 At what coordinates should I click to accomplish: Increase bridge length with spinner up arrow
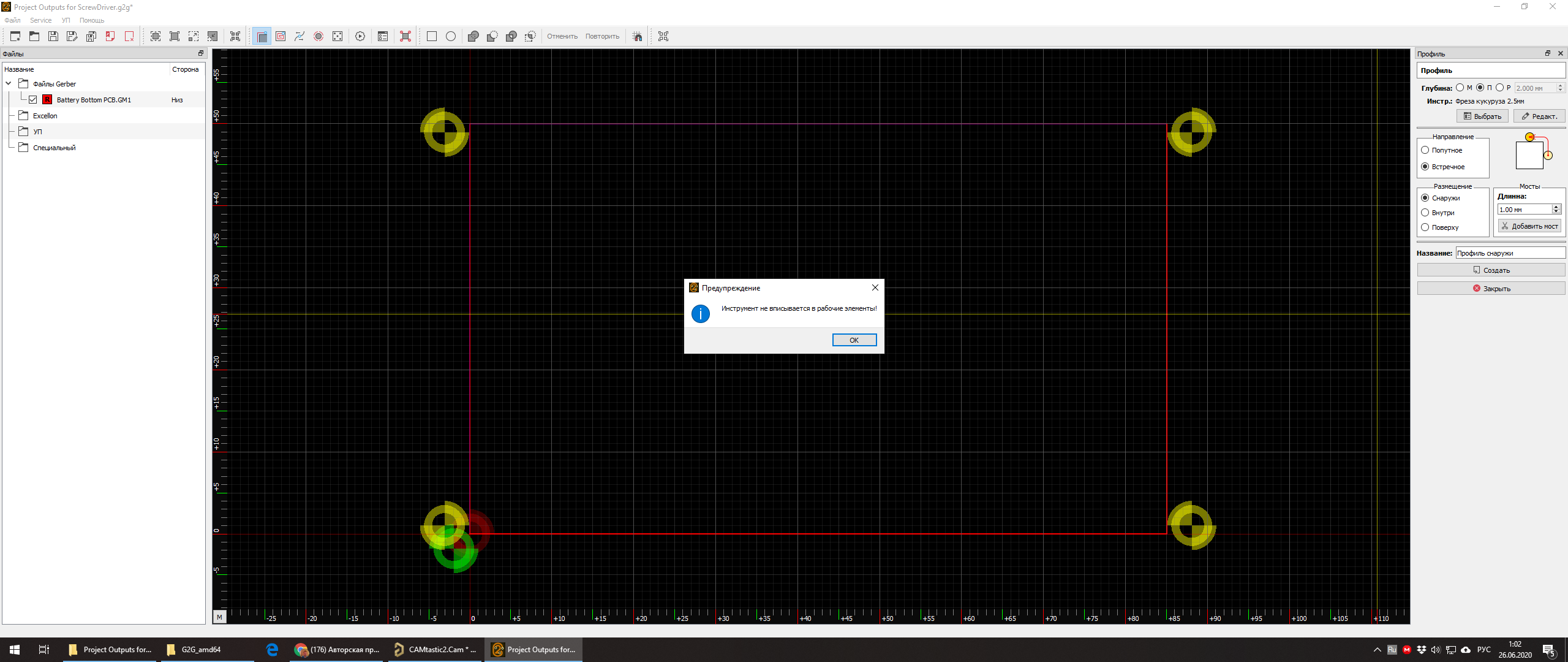(x=1556, y=207)
